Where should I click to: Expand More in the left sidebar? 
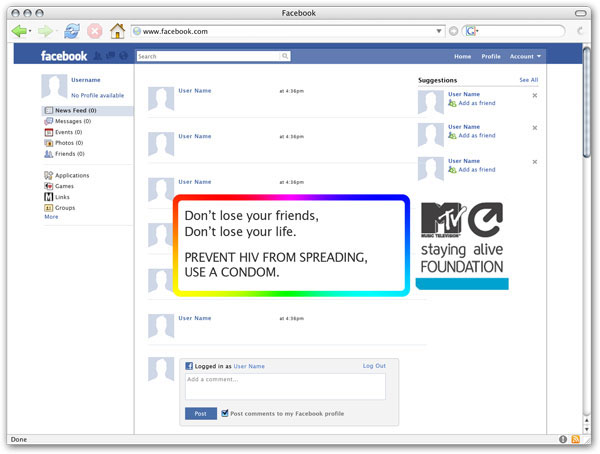coord(51,217)
